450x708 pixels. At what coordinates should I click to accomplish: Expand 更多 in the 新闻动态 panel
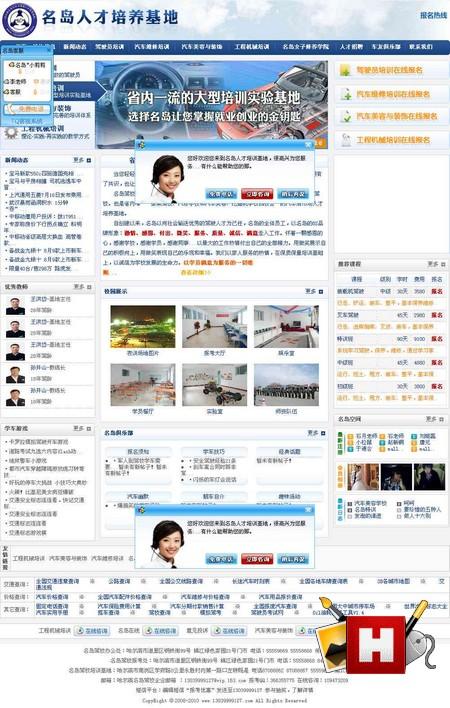click(82, 160)
